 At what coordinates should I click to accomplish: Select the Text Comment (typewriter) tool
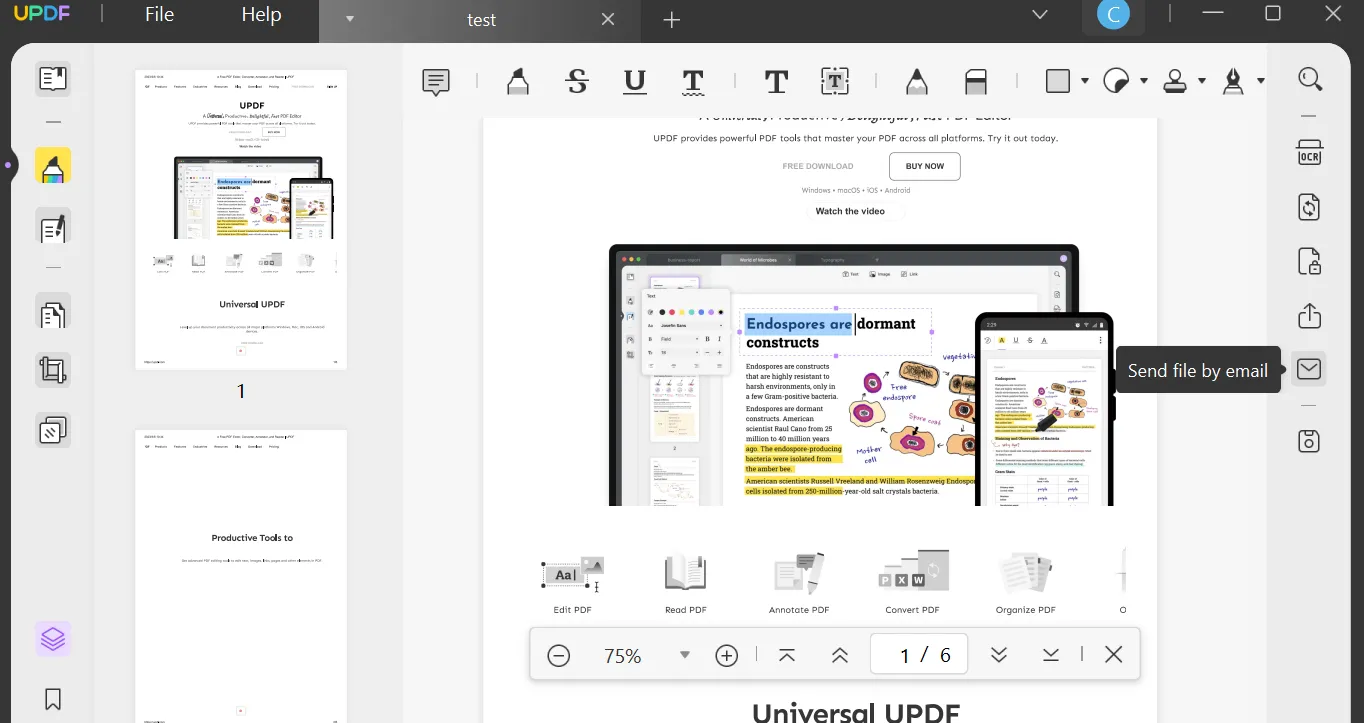(x=776, y=81)
